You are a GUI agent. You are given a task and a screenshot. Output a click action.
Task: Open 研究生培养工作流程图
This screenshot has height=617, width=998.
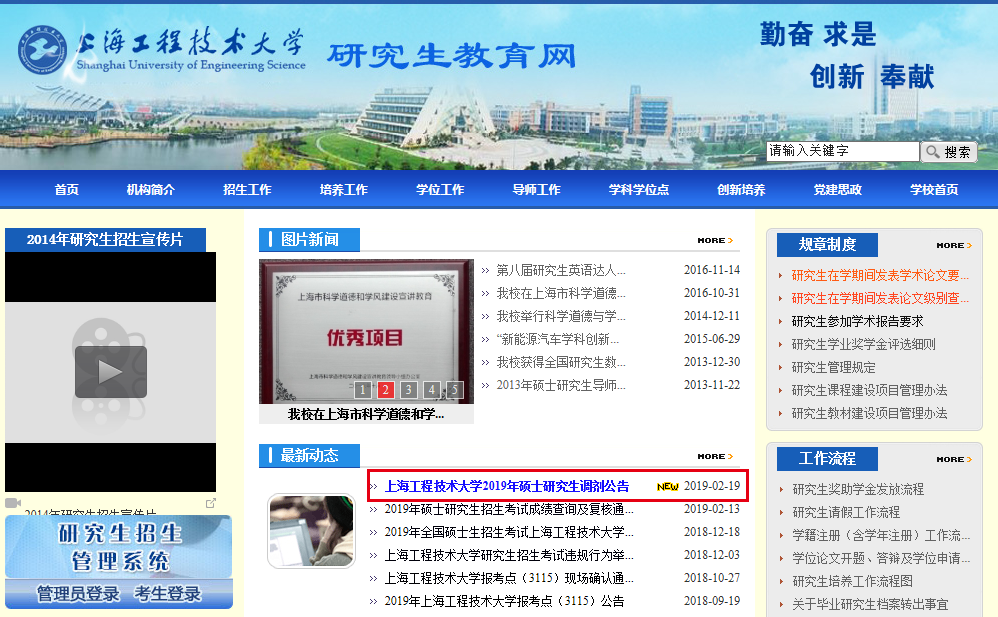click(852, 581)
